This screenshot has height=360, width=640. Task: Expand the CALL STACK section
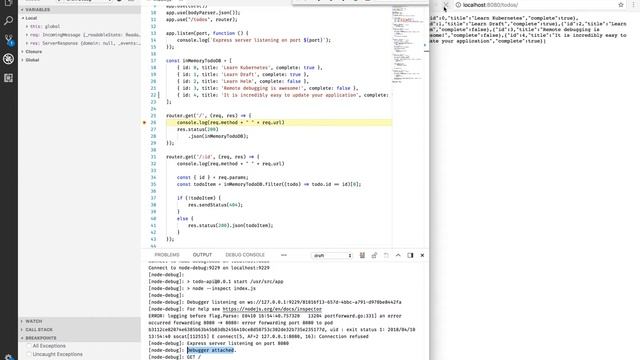point(79,329)
